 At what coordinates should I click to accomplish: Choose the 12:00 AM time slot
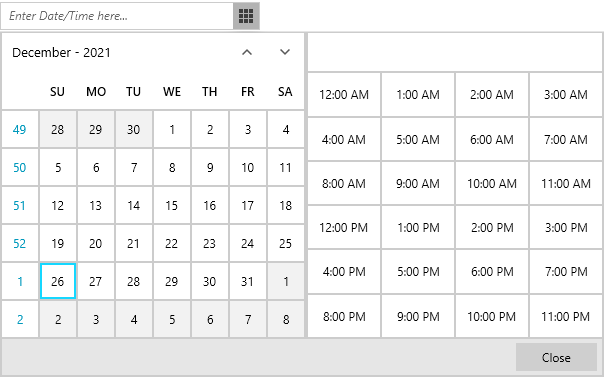pos(344,95)
